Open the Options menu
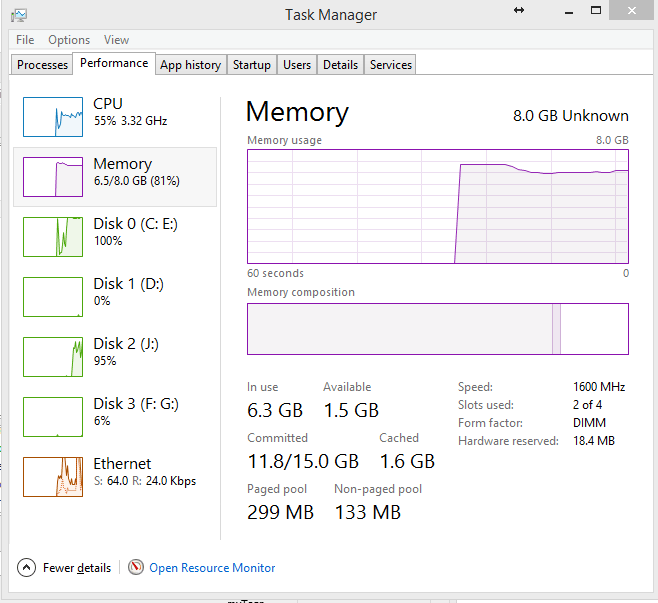 point(69,40)
